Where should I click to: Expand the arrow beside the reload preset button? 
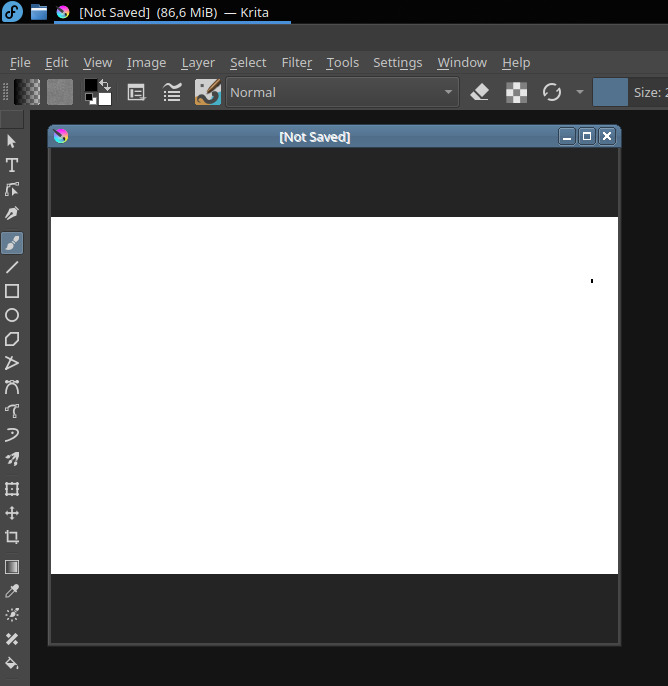(579, 92)
